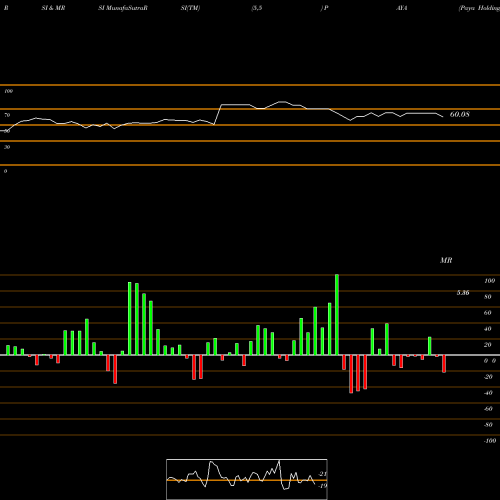Viewport: 500px width, 500px height.
Task: Click the MR value label 5.86
Action: [463, 293]
